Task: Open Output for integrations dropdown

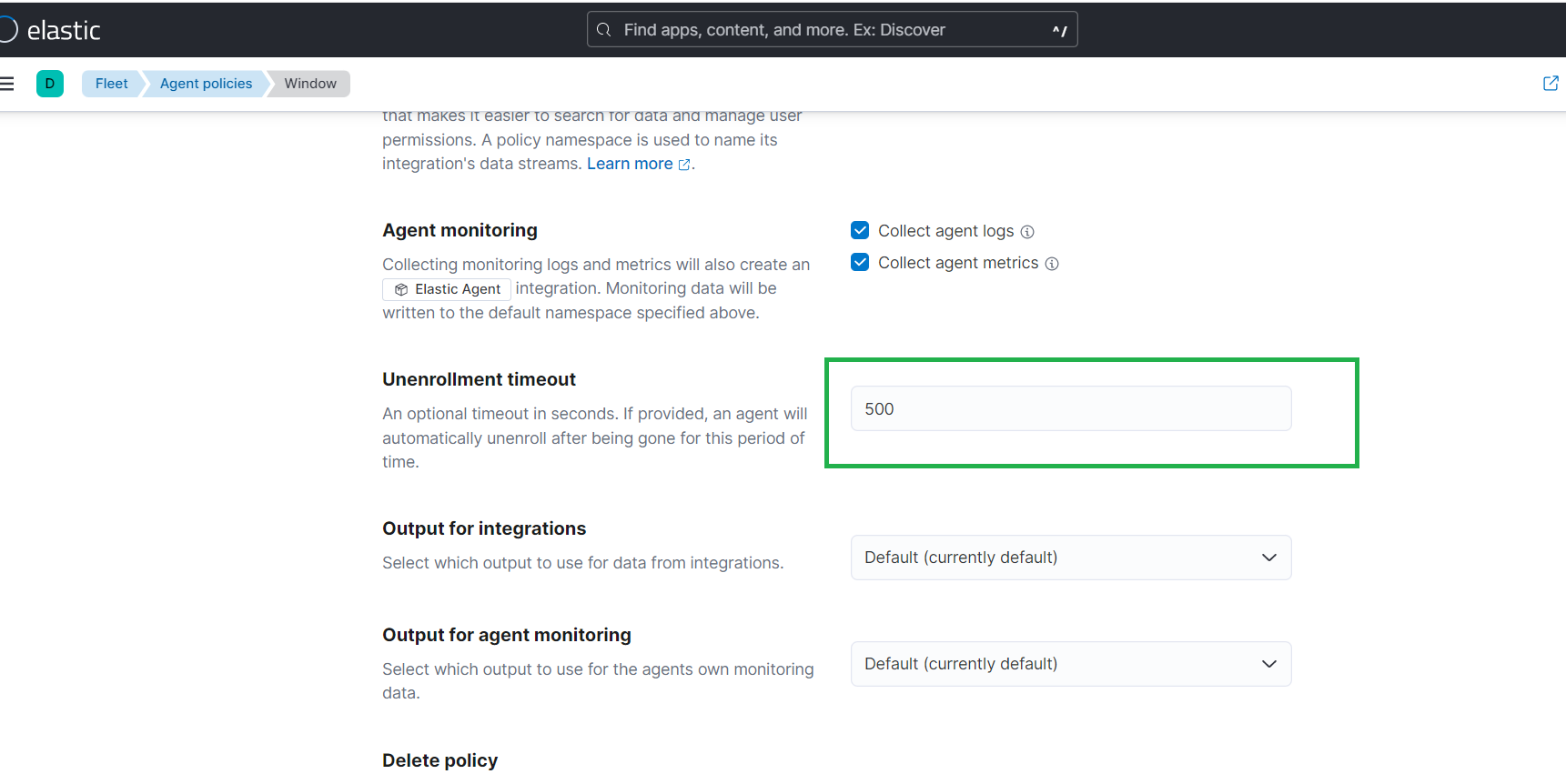Action: [1056, 558]
